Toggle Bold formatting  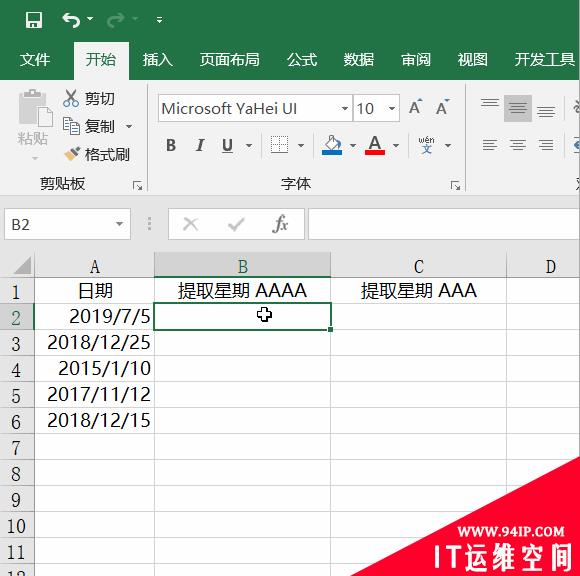[171, 145]
